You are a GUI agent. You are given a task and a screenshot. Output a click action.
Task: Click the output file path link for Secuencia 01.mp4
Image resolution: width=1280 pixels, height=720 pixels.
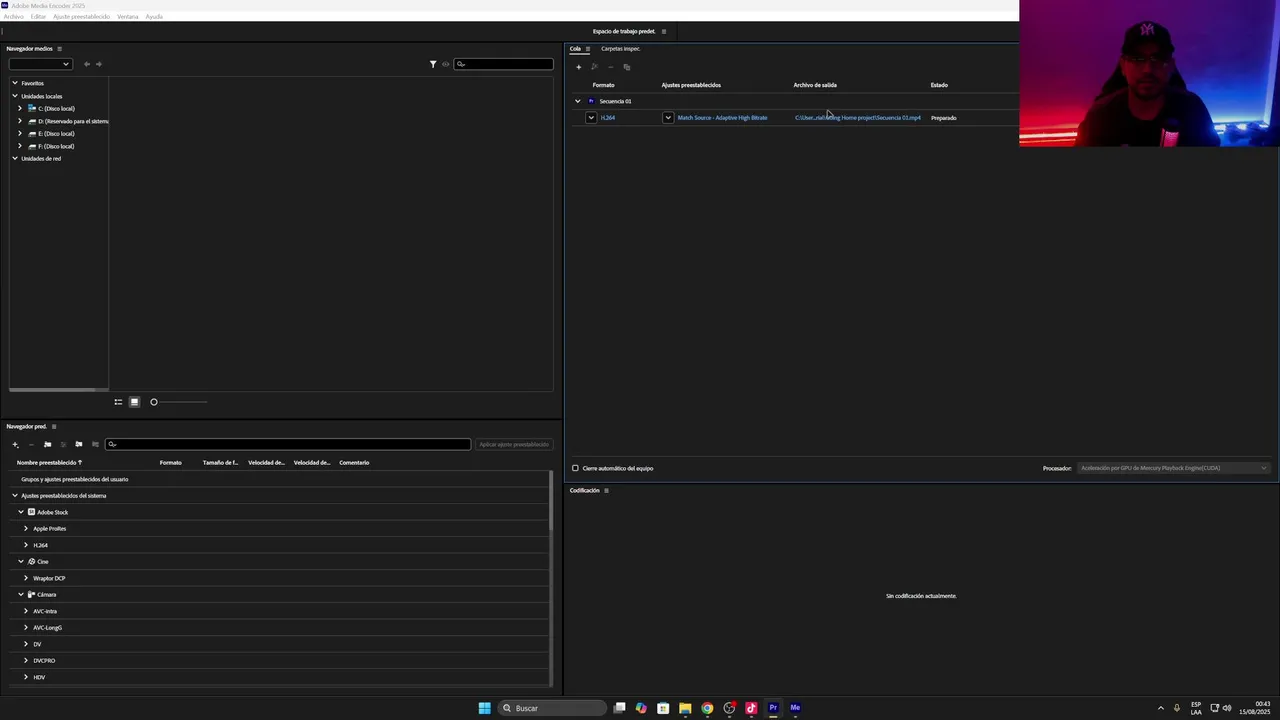pos(858,118)
